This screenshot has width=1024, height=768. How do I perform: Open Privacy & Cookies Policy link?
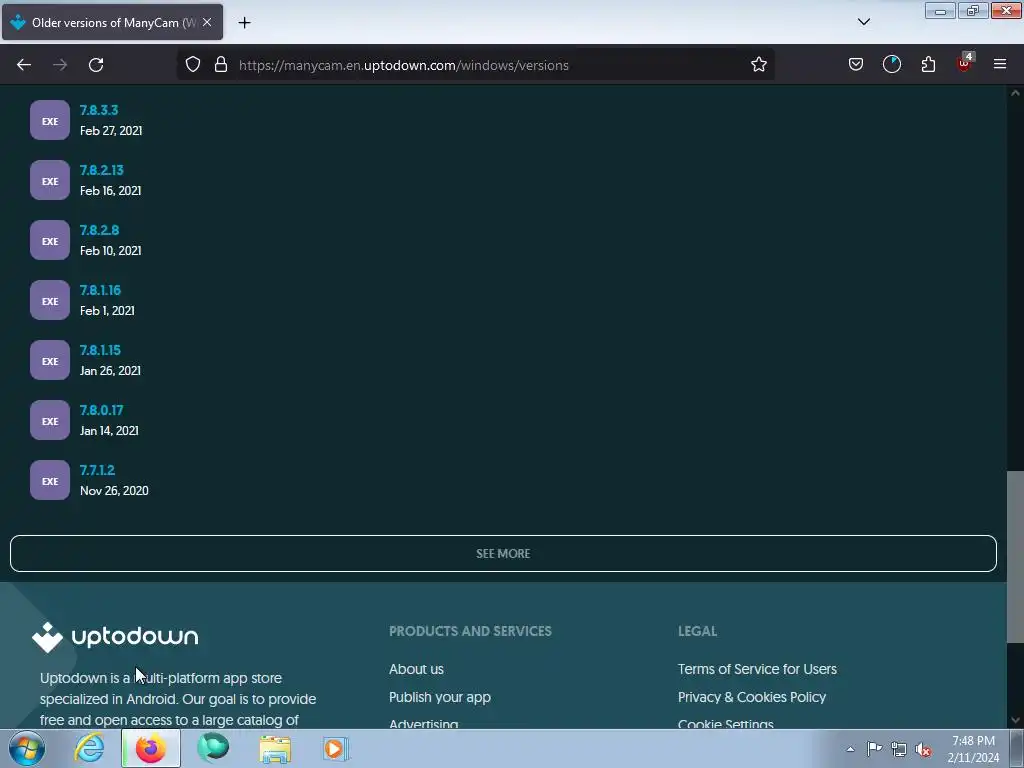[x=752, y=697]
